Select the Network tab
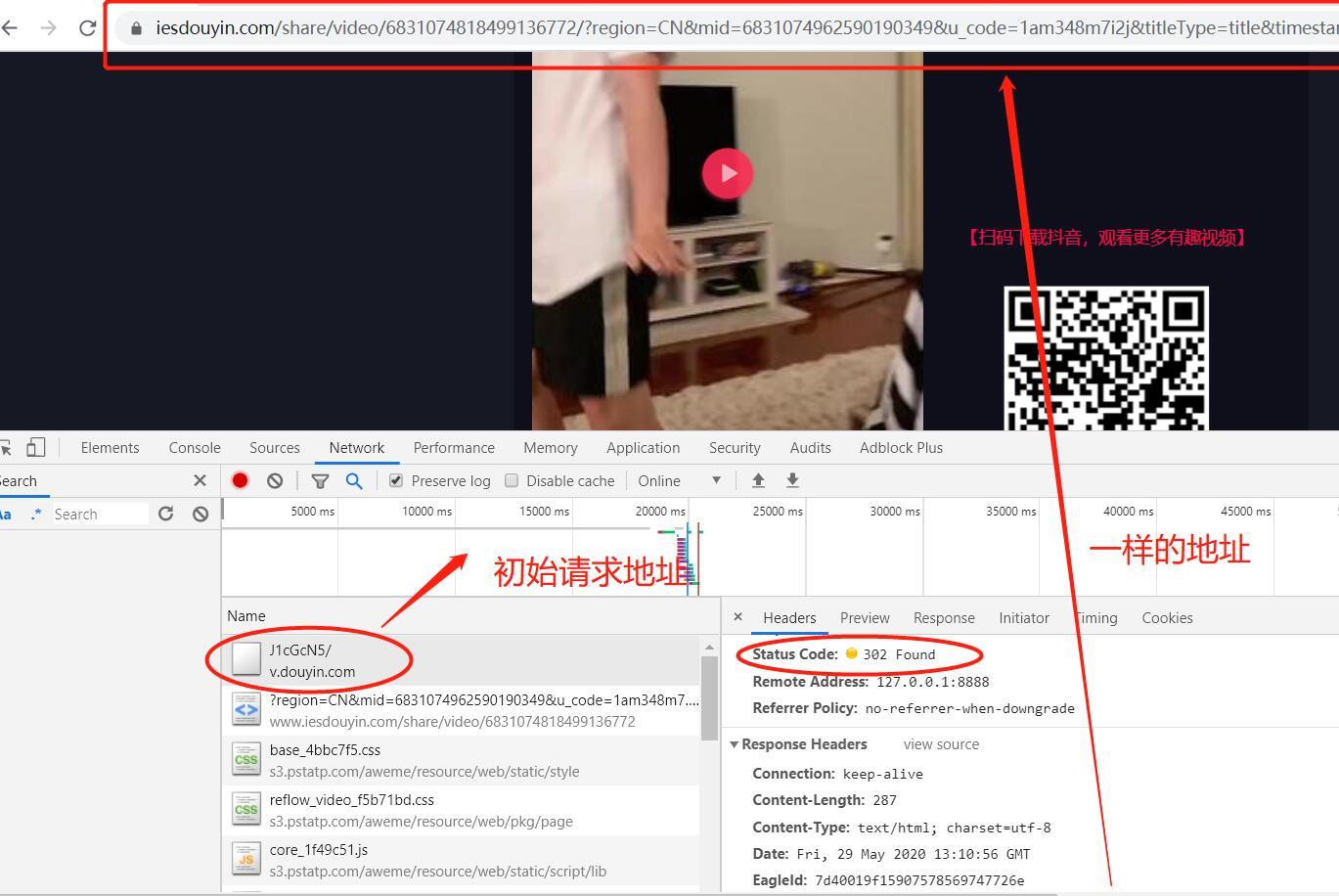Image resolution: width=1339 pixels, height=896 pixels. [357, 447]
